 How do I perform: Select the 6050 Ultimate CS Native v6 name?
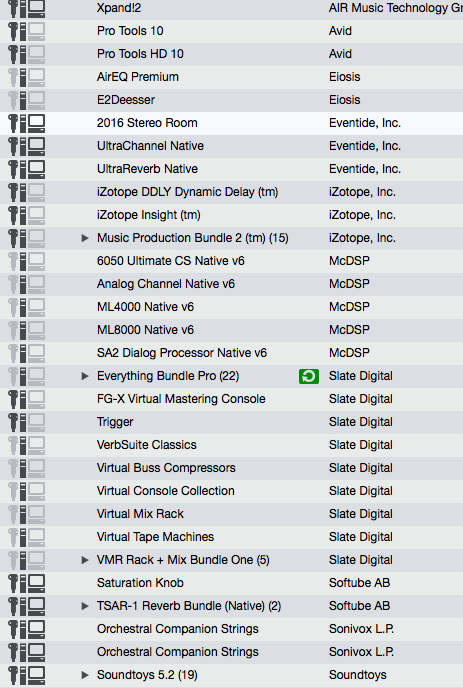coord(170,261)
